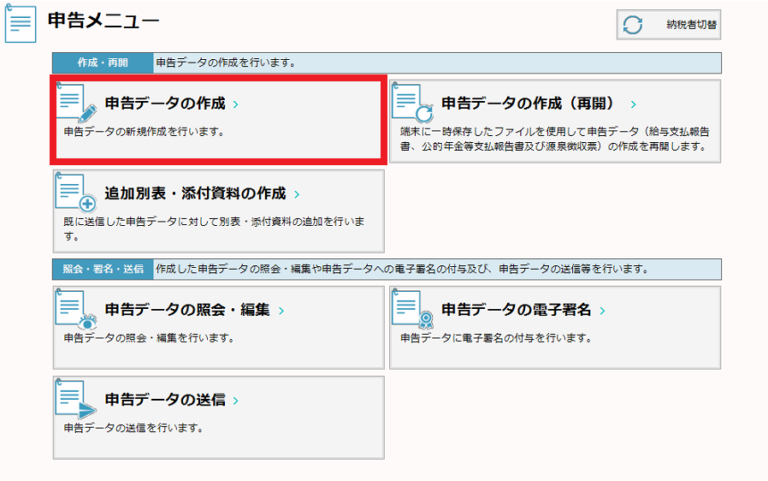Click the description starting 端末に一時保存したファイル
This screenshot has height=481, width=768.
554,139
